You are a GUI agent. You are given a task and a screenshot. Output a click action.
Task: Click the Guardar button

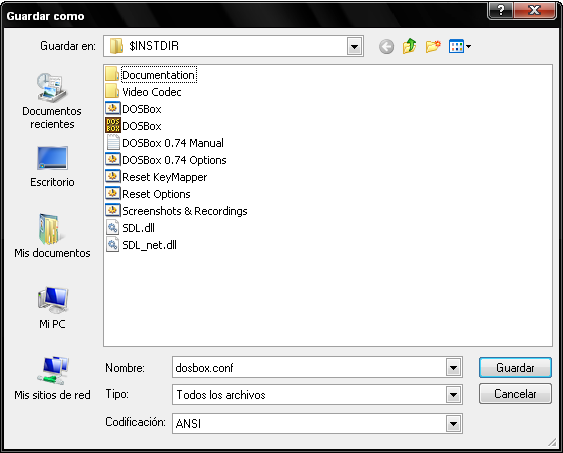click(515, 368)
